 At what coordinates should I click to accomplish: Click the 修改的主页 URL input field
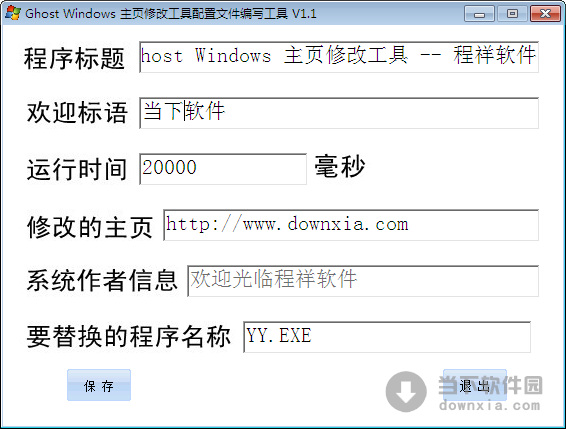tap(351, 225)
